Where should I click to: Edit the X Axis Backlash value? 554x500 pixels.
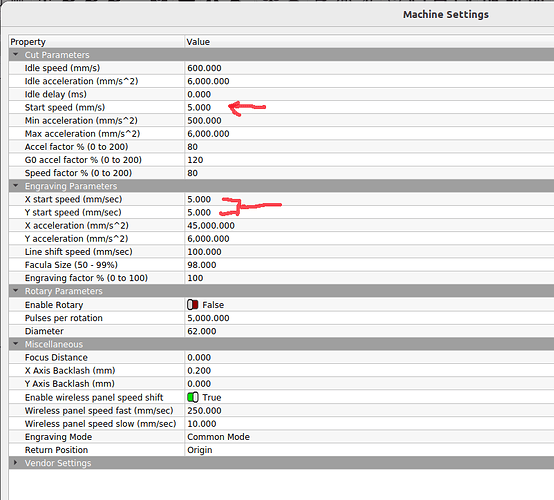[369, 370]
